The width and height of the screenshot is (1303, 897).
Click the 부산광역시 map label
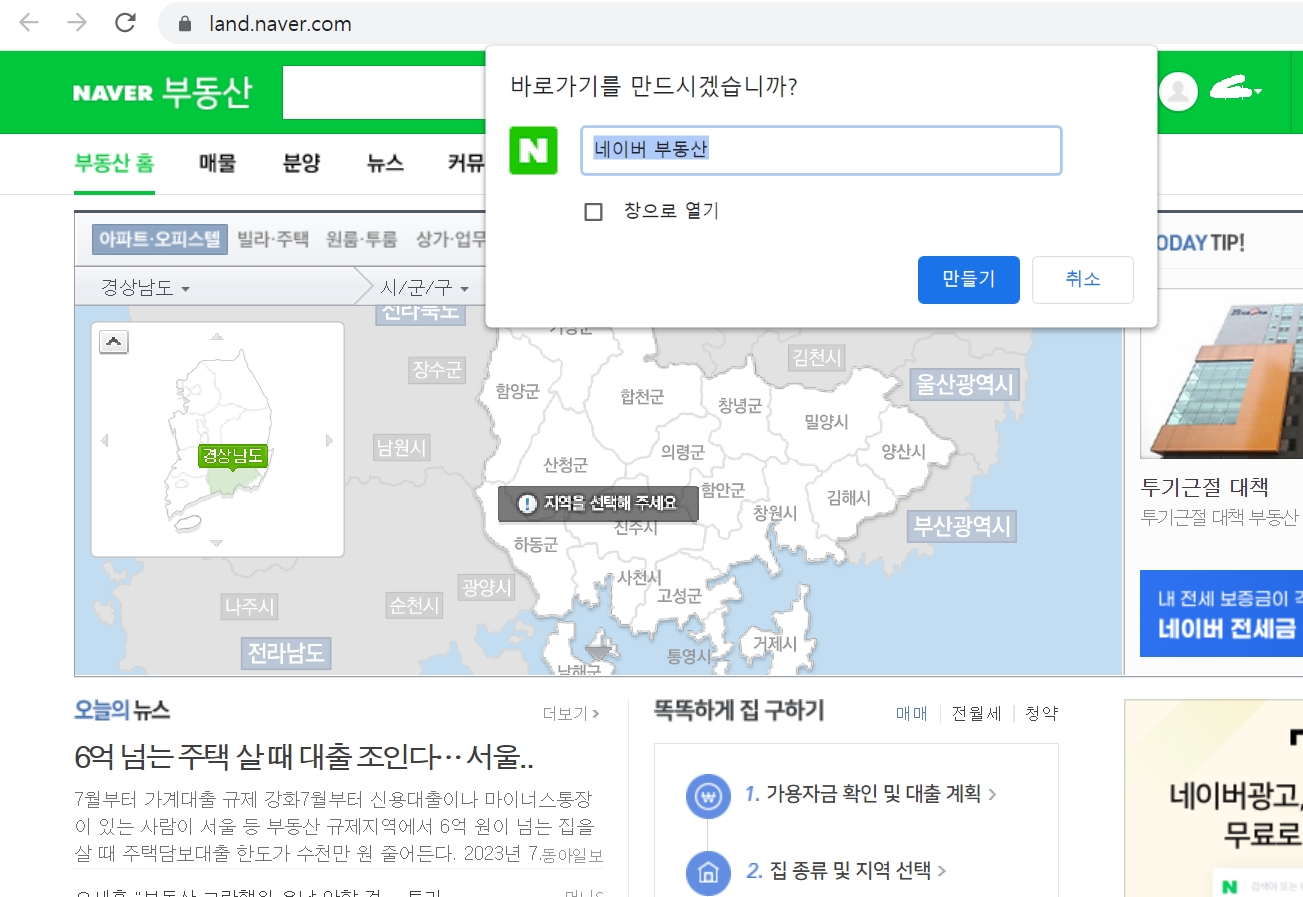pyautogui.click(x=961, y=526)
